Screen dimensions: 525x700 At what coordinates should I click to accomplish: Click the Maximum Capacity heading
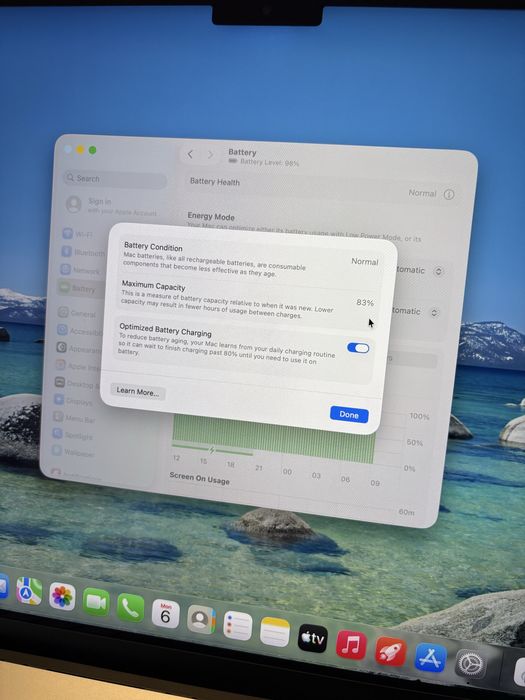[x=154, y=285]
